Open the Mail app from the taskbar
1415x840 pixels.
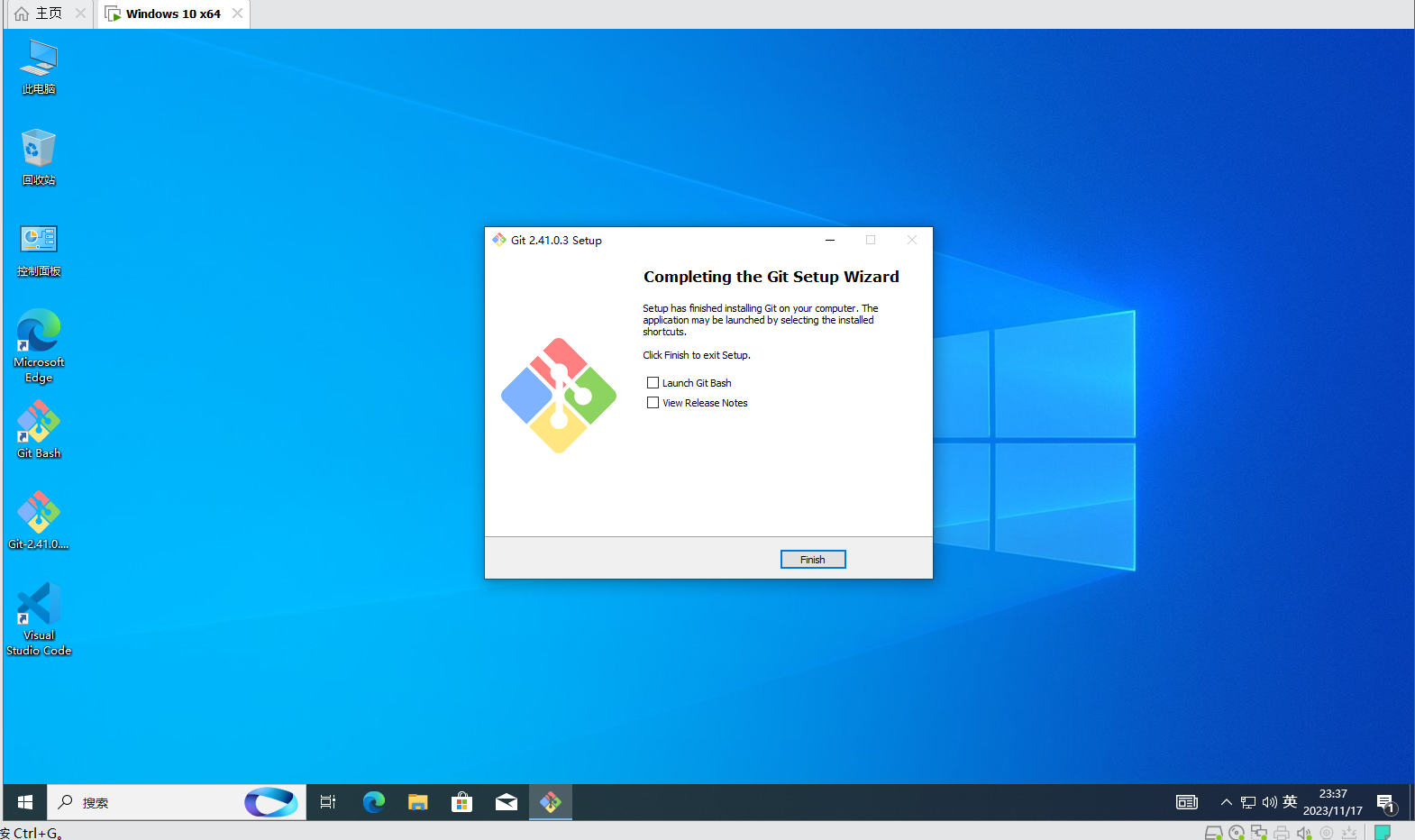tap(507, 802)
